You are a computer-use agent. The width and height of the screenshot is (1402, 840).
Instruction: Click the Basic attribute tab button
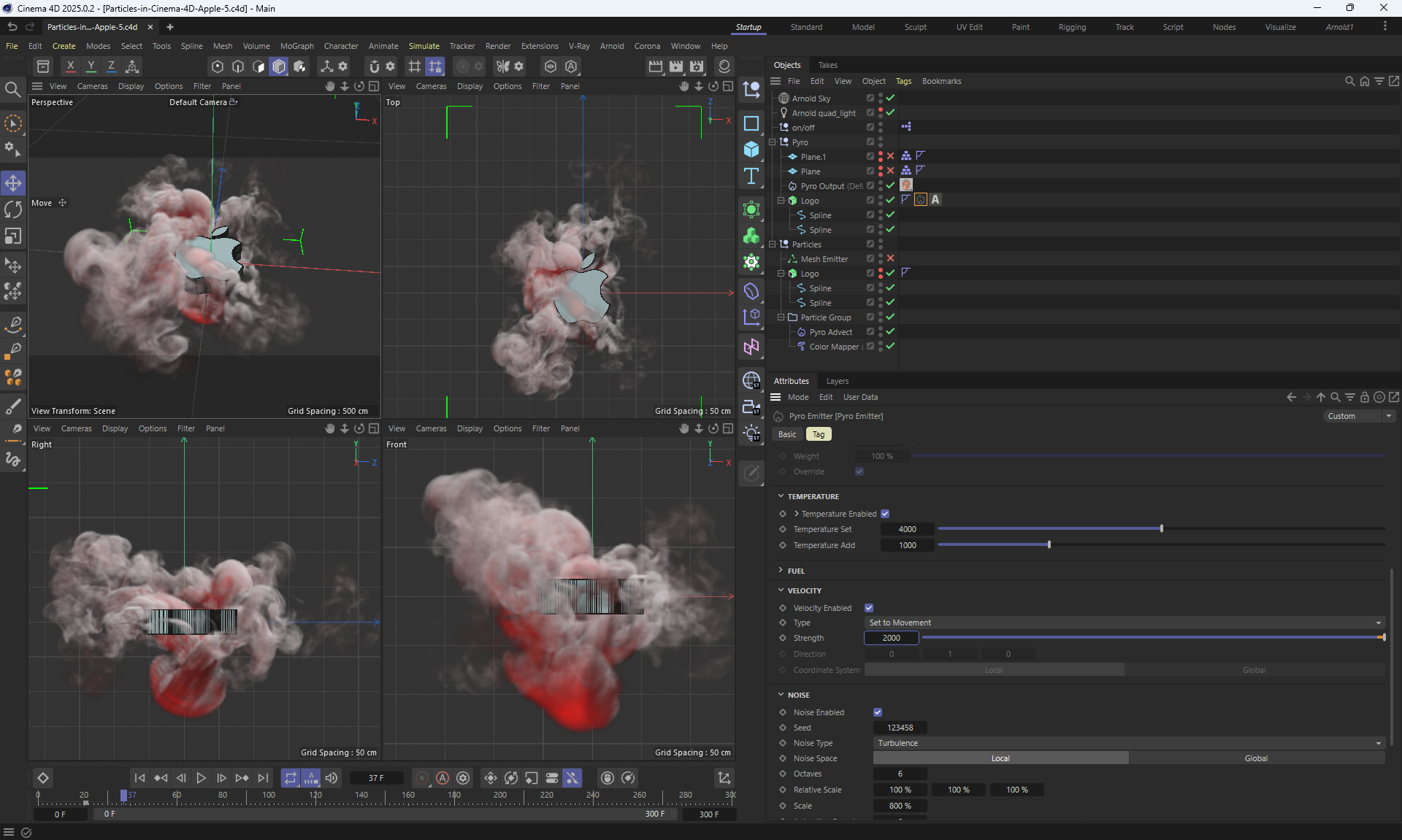click(787, 434)
